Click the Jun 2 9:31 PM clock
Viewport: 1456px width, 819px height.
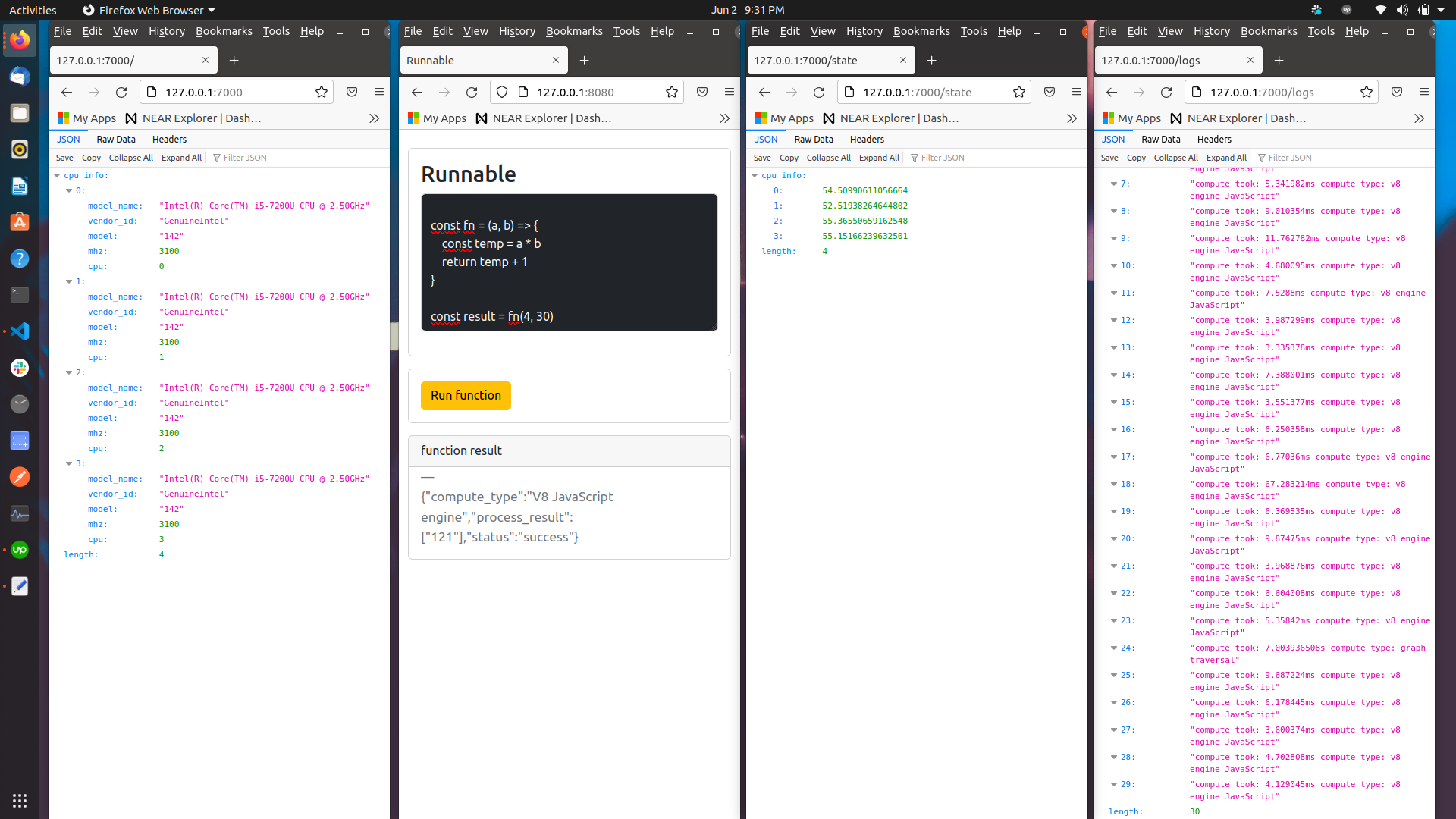[748, 10]
